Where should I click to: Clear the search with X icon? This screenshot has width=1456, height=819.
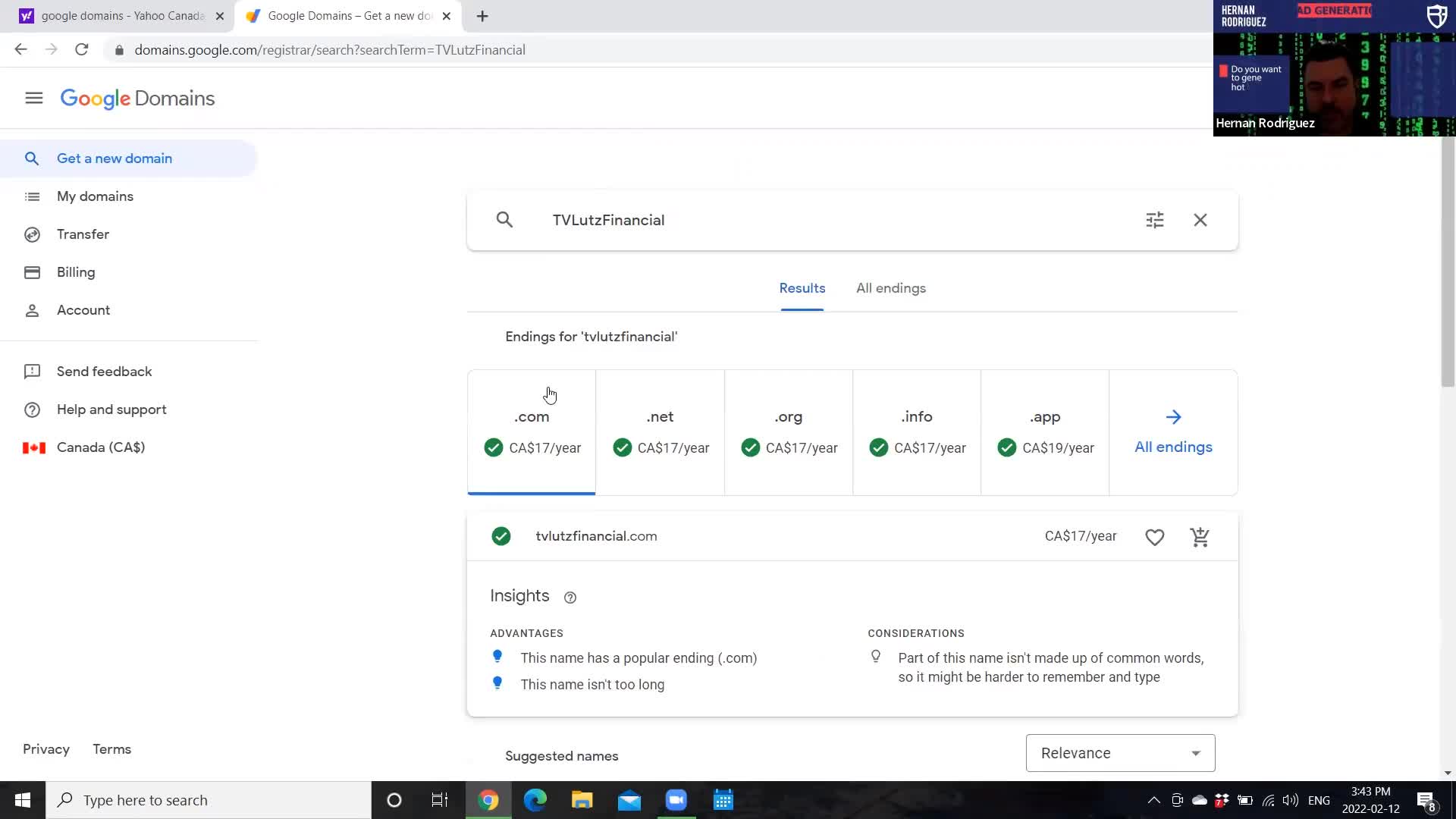(x=1200, y=220)
